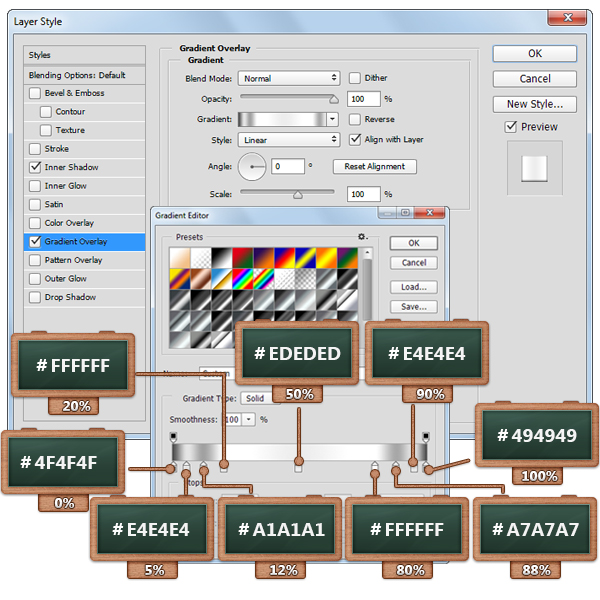Click the Reset Alignment button
Screen dimensions: 600x600
(x=374, y=167)
